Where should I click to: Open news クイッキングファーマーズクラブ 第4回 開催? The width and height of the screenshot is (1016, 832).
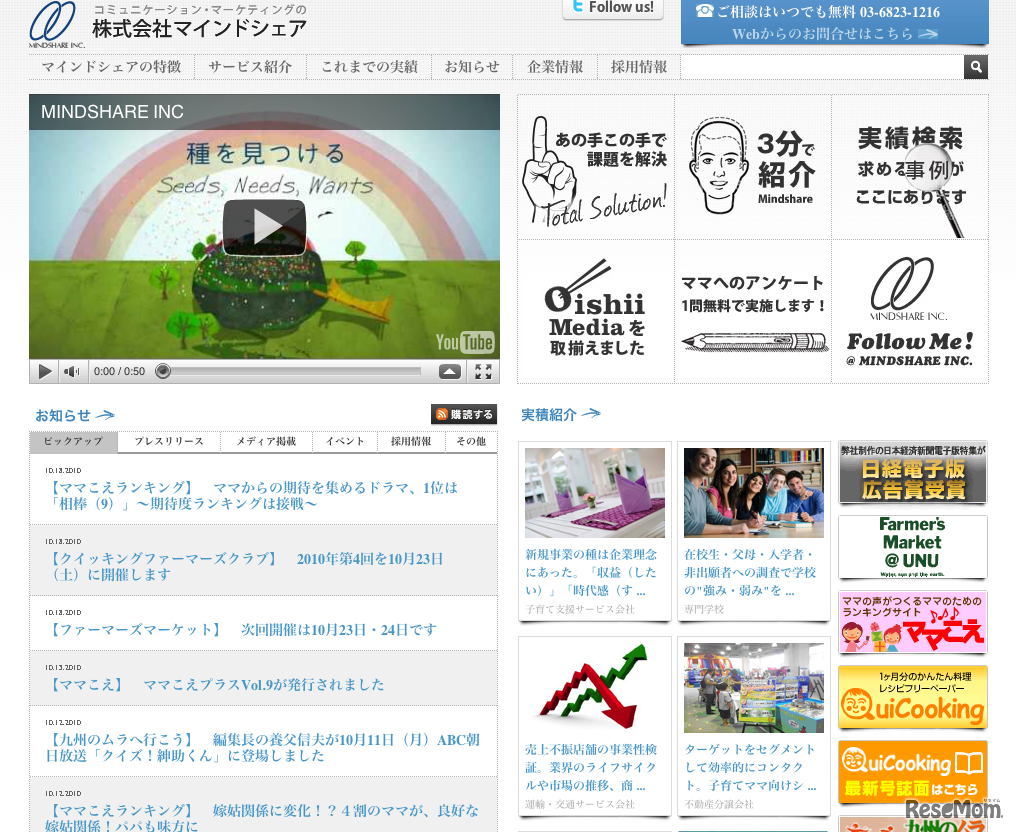click(245, 567)
